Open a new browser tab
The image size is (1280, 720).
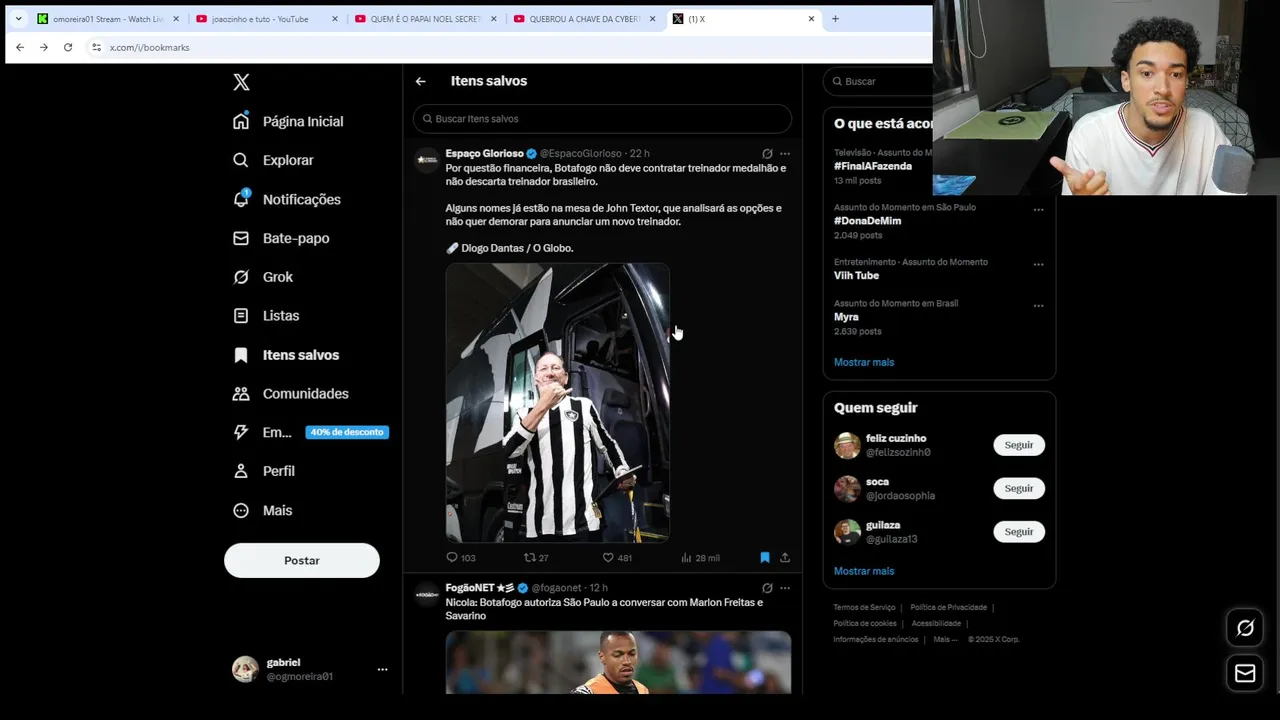(x=835, y=19)
